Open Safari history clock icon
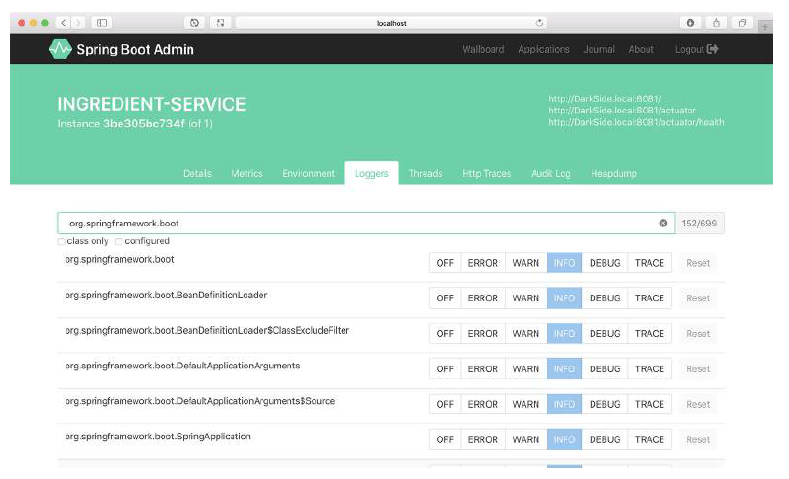The width and height of the screenshot is (789, 479). pos(194,23)
